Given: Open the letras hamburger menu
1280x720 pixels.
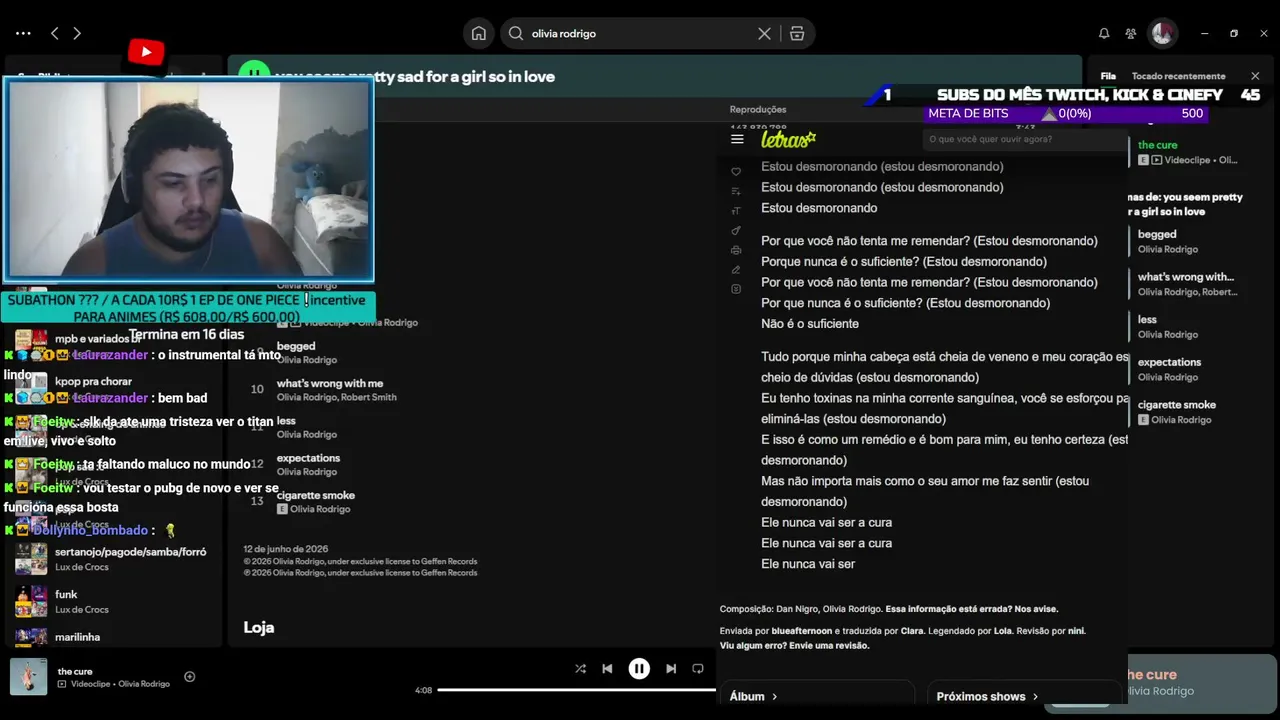Looking at the screenshot, I should pos(737,139).
